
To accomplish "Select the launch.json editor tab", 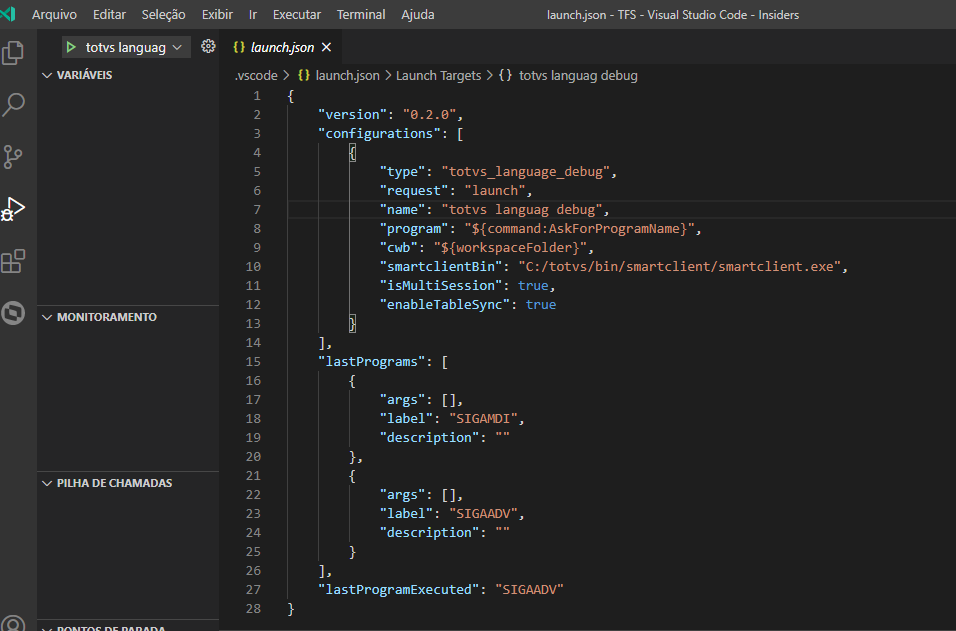I will coord(282,47).
